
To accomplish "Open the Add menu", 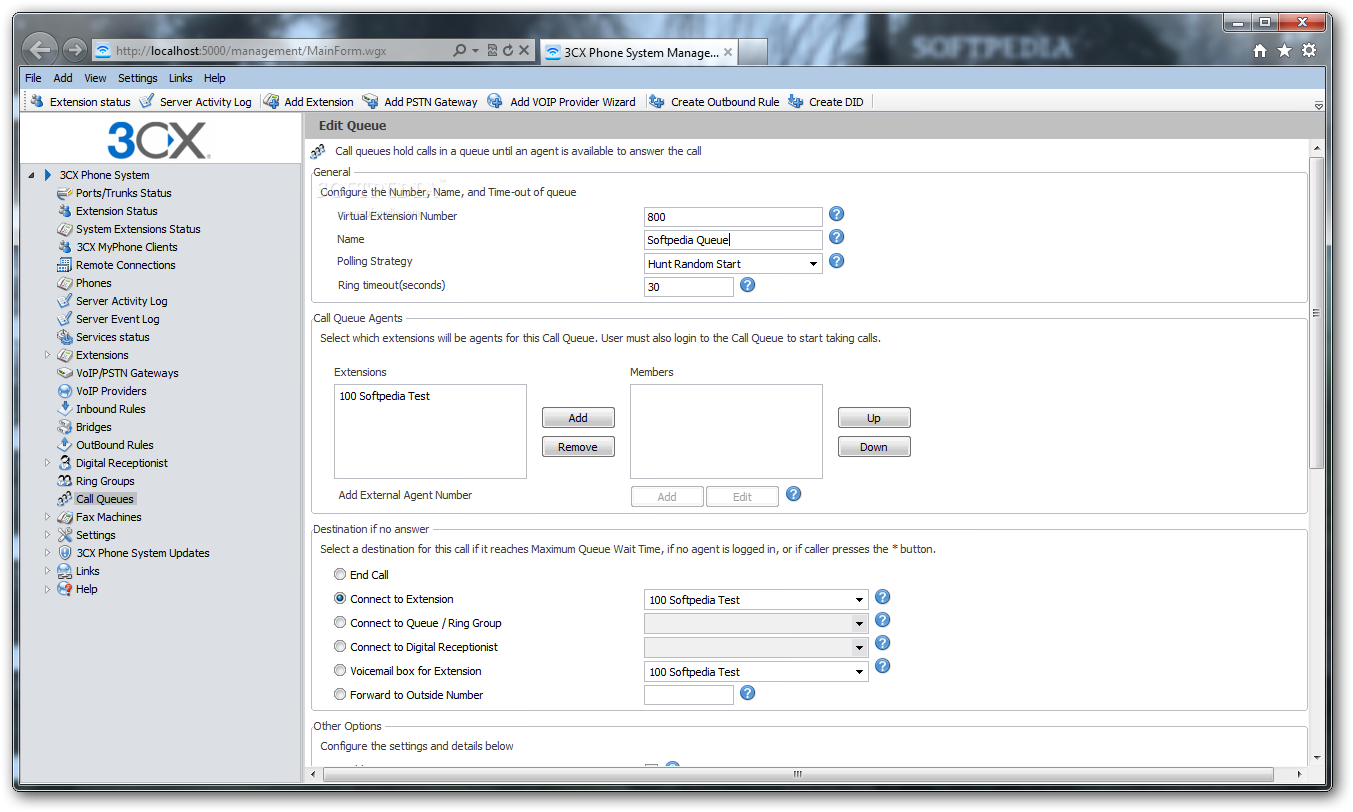I will pyautogui.click(x=63, y=78).
